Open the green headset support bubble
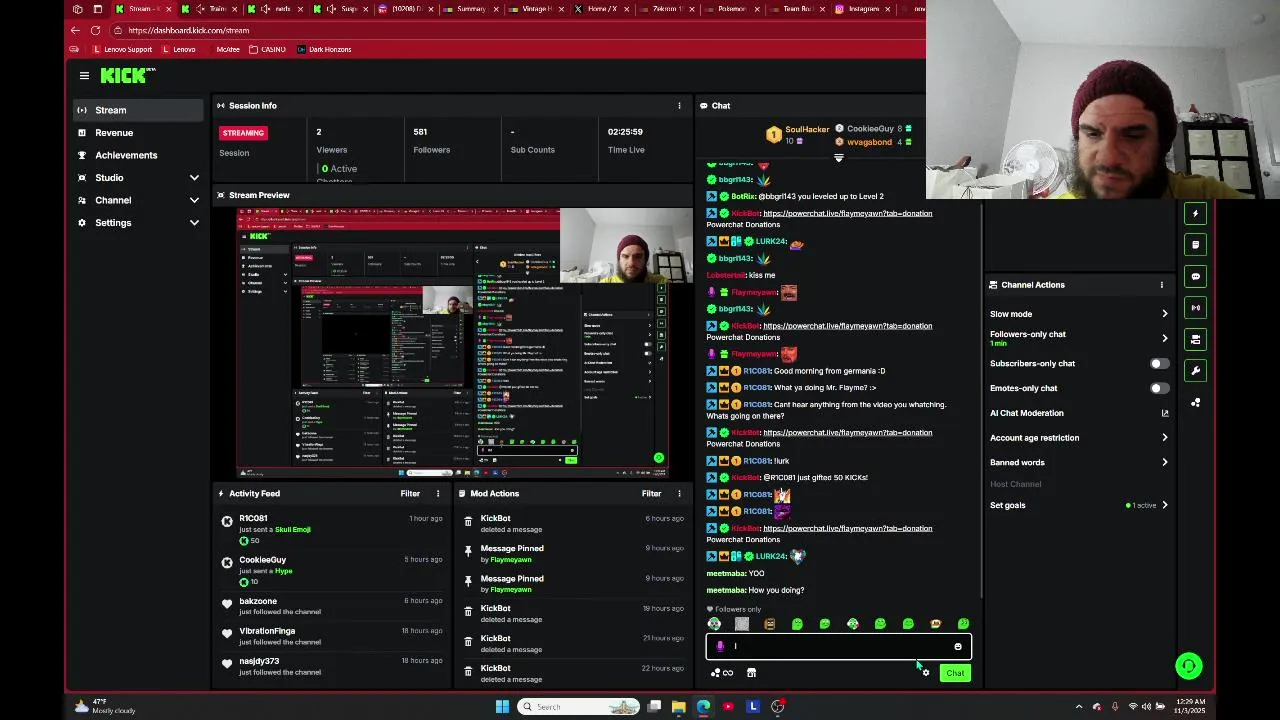Screen dimensions: 1280x720 point(1188,666)
